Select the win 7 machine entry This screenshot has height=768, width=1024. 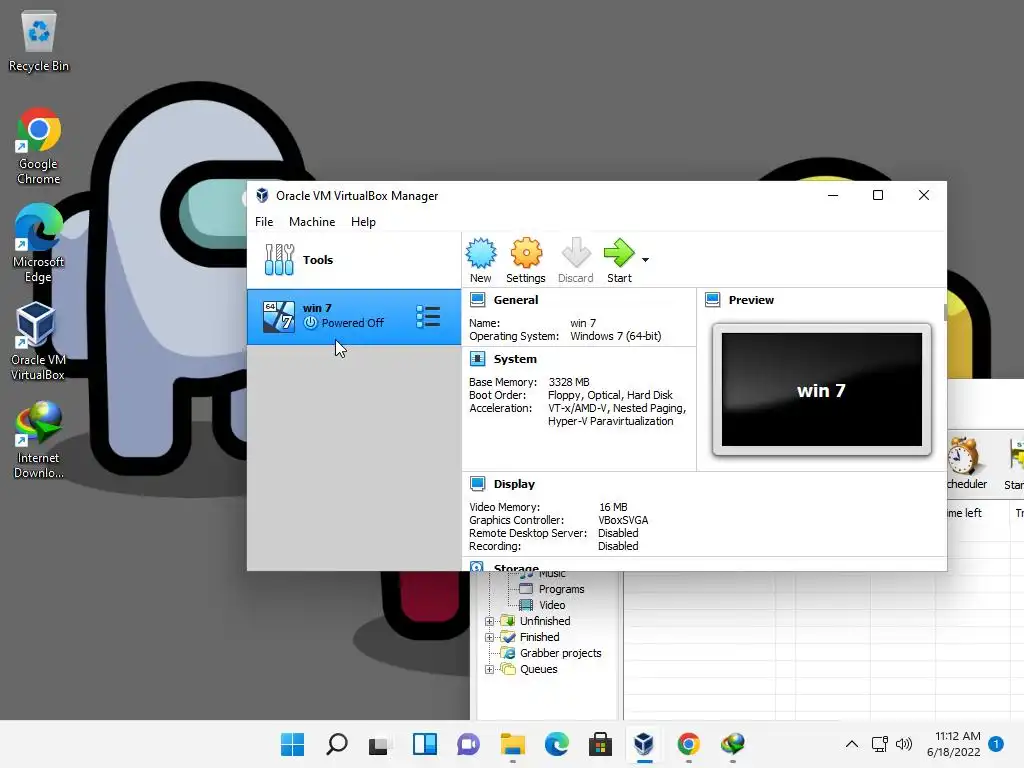[353, 316]
